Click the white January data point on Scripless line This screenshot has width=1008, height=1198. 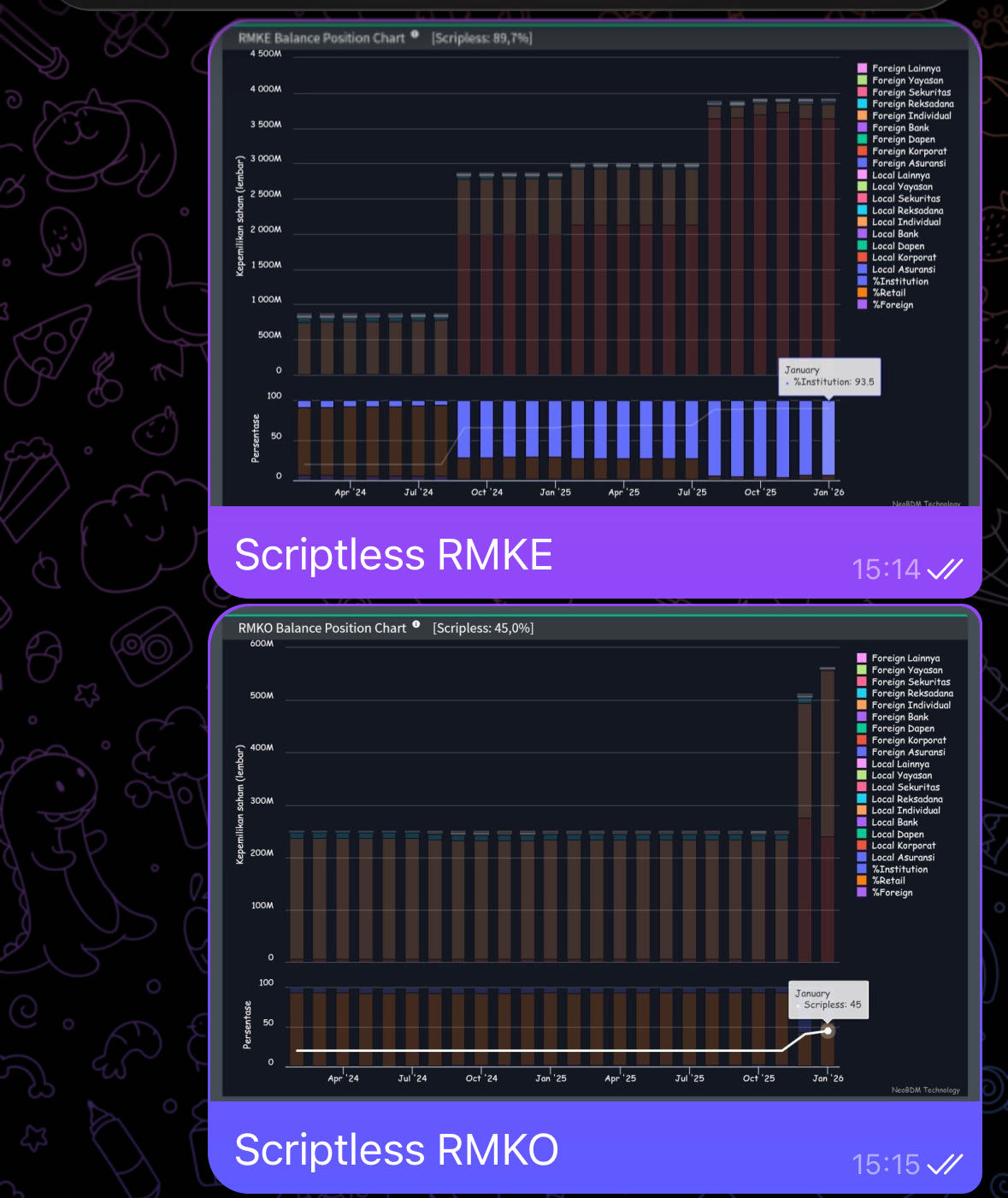point(828,1031)
